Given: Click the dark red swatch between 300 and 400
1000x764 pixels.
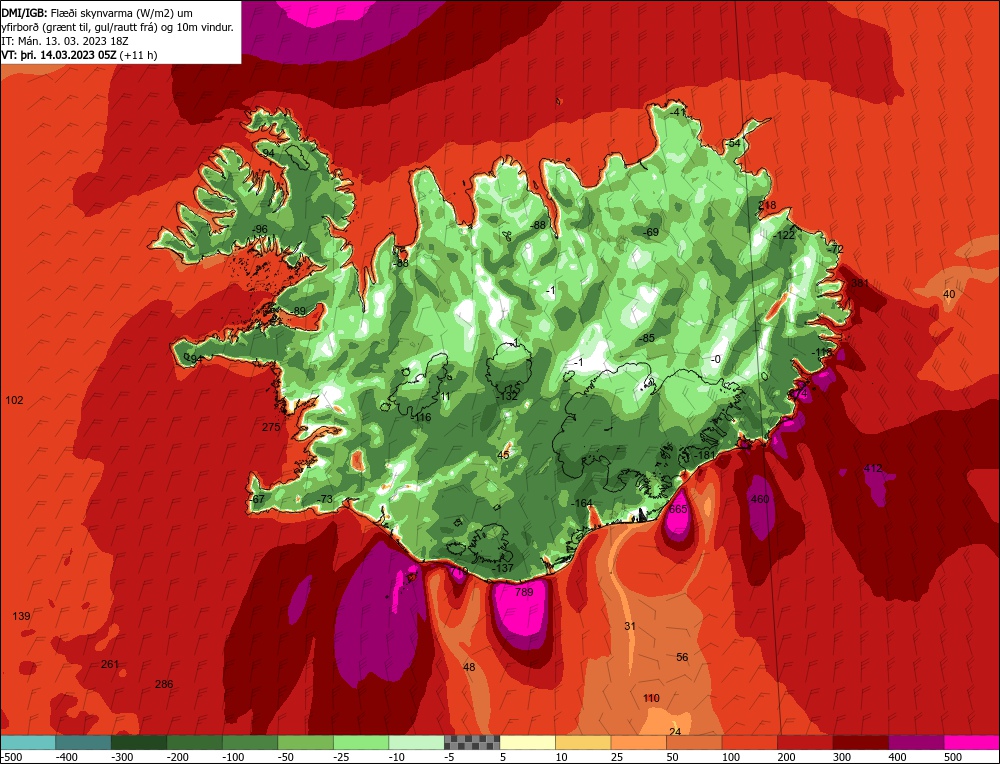Looking at the screenshot, I should 861,742.
